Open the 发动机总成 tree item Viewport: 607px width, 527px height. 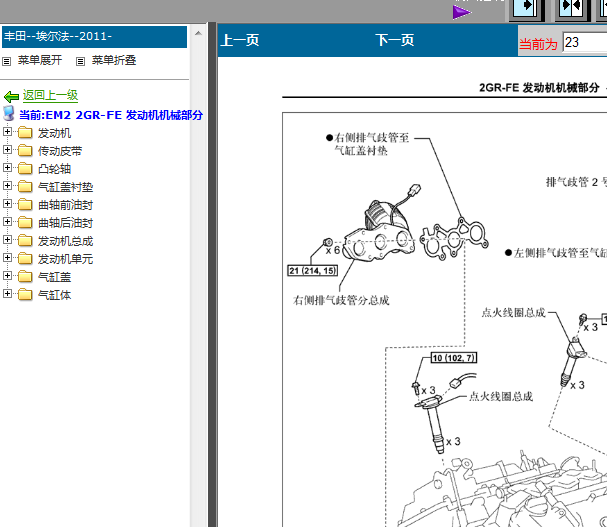[x=65, y=241]
